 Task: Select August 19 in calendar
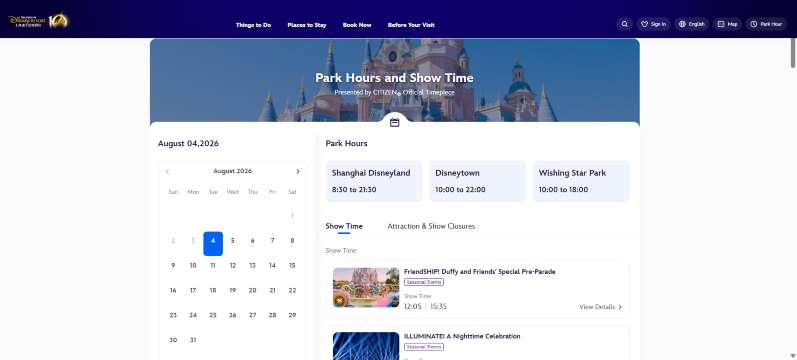[x=233, y=290]
